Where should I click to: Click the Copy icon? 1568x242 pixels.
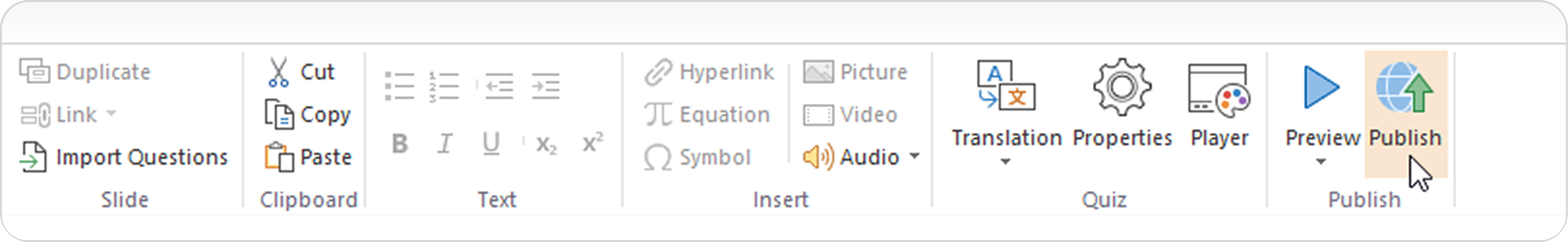(x=279, y=115)
